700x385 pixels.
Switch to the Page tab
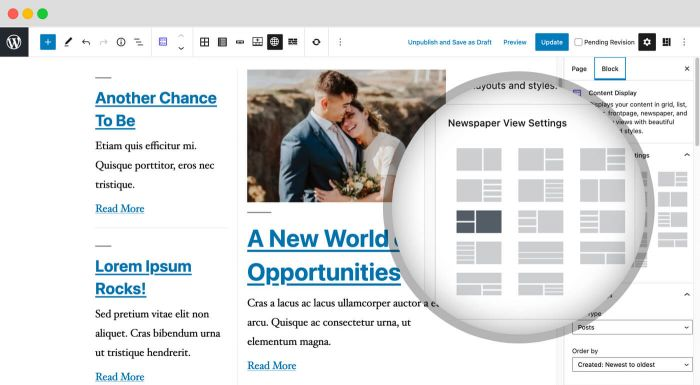pyautogui.click(x=579, y=69)
